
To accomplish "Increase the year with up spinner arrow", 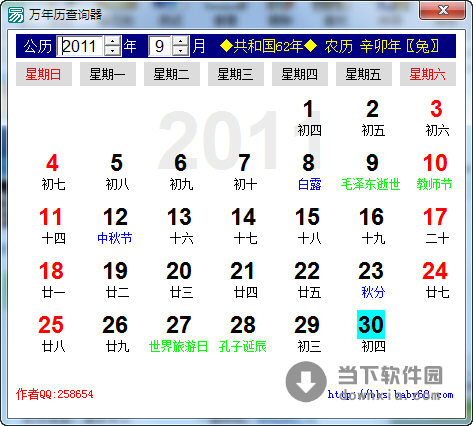I will (113, 41).
